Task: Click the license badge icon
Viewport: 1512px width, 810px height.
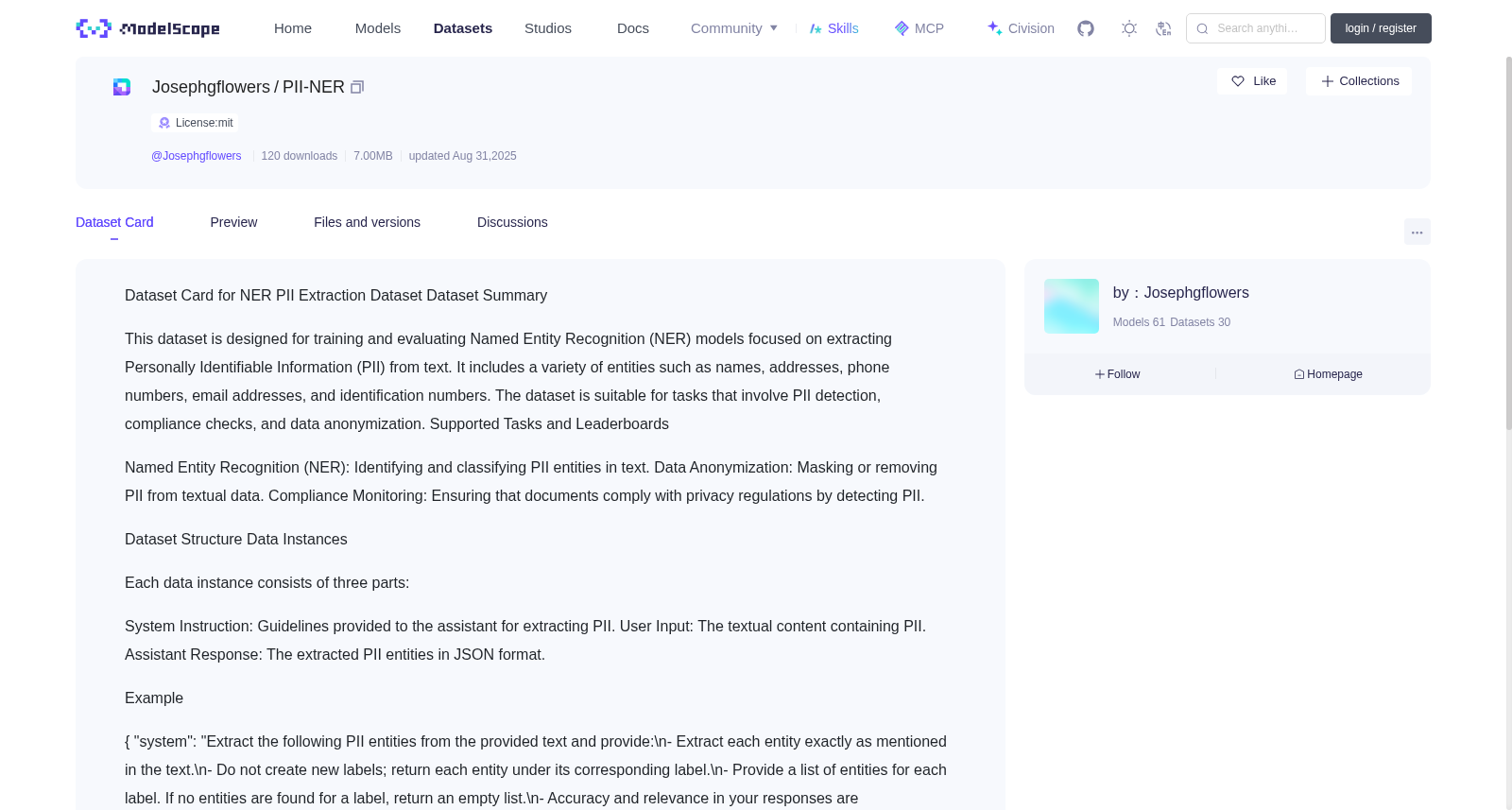Action: tap(164, 123)
